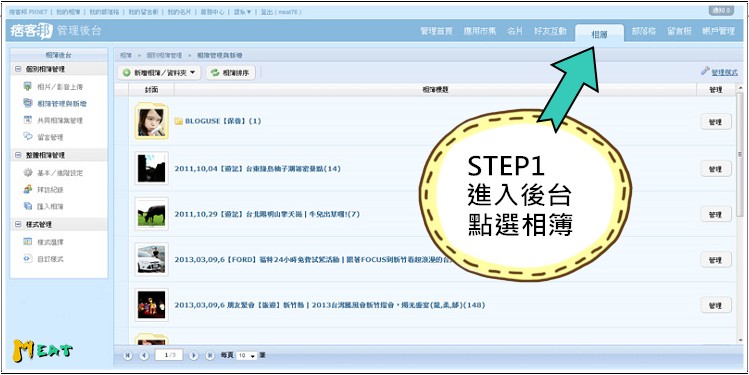This screenshot has height=375, width=749.
Task: Click the 相簿排序 button
Action: tap(231, 73)
